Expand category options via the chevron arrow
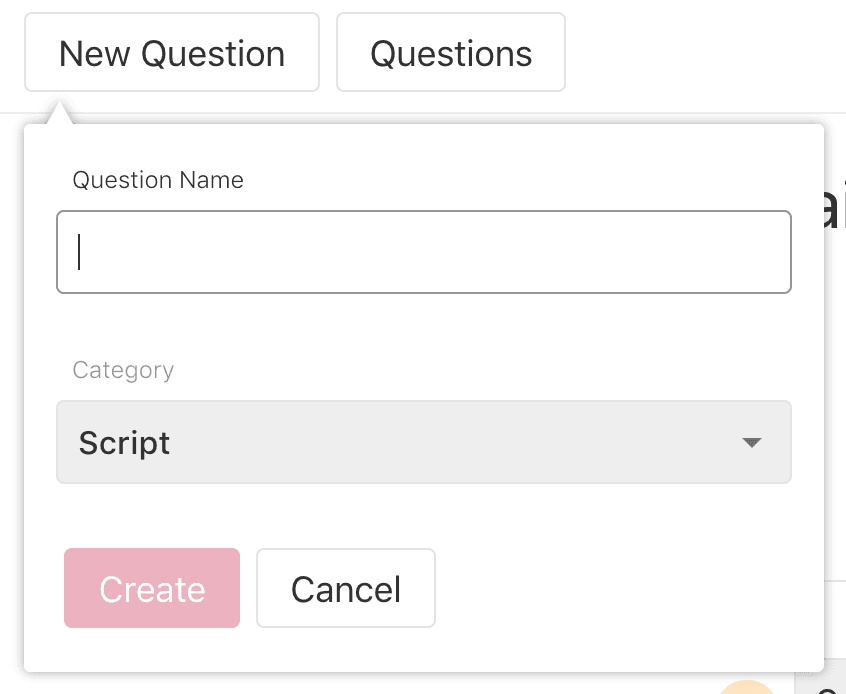Screen dimensions: 846x694 pyautogui.click(x=752, y=442)
